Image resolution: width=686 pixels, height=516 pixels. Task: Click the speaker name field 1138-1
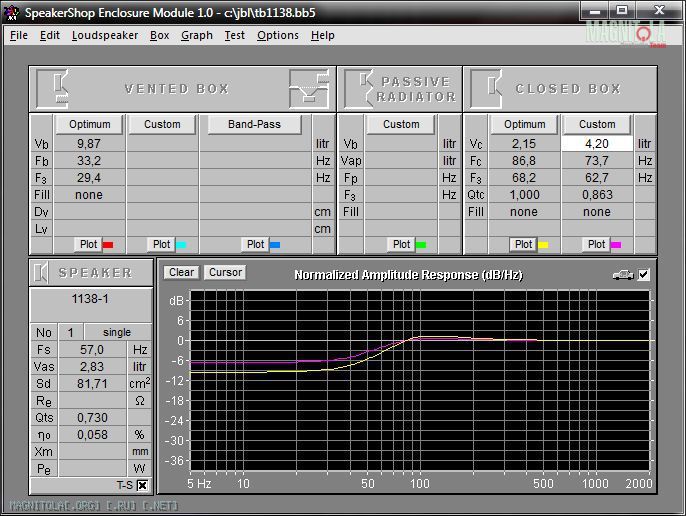tap(91, 305)
